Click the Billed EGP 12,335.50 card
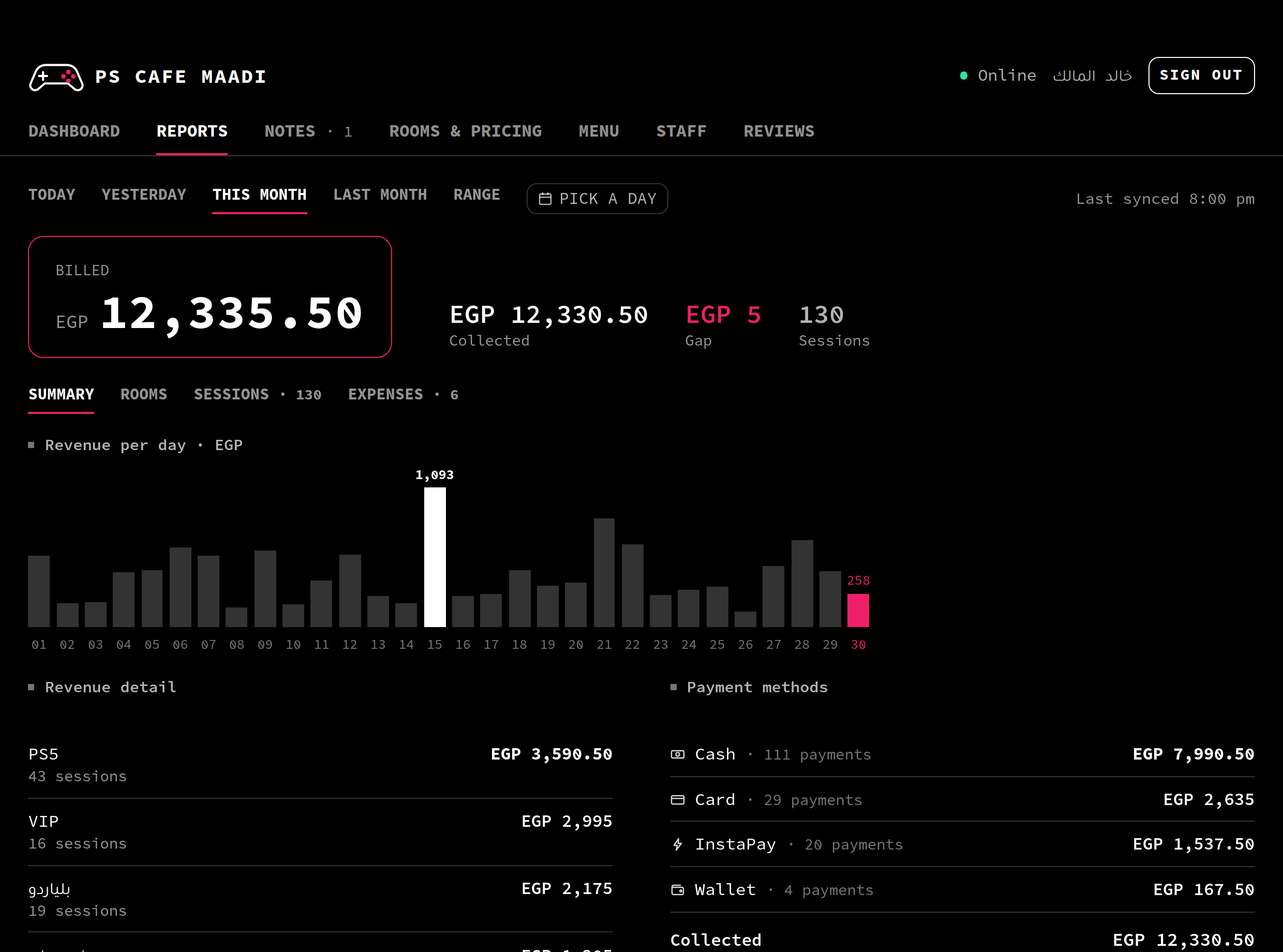 coord(210,297)
